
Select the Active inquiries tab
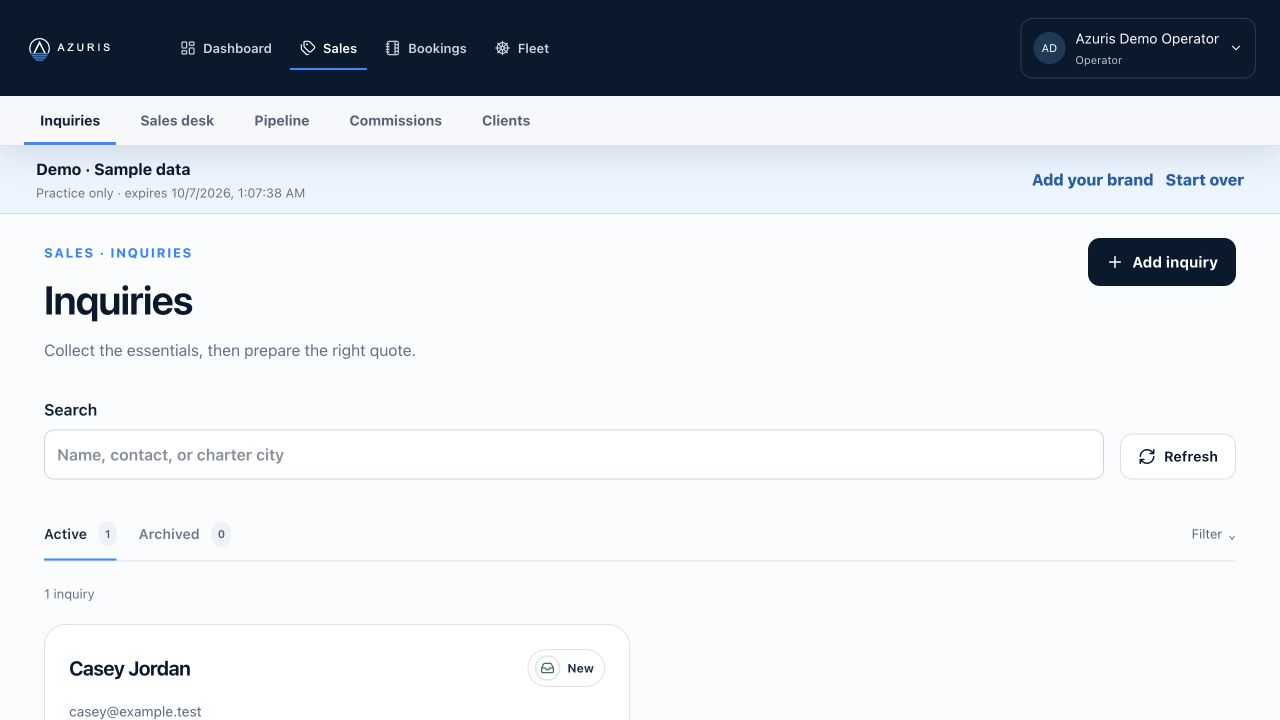click(x=80, y=534)
